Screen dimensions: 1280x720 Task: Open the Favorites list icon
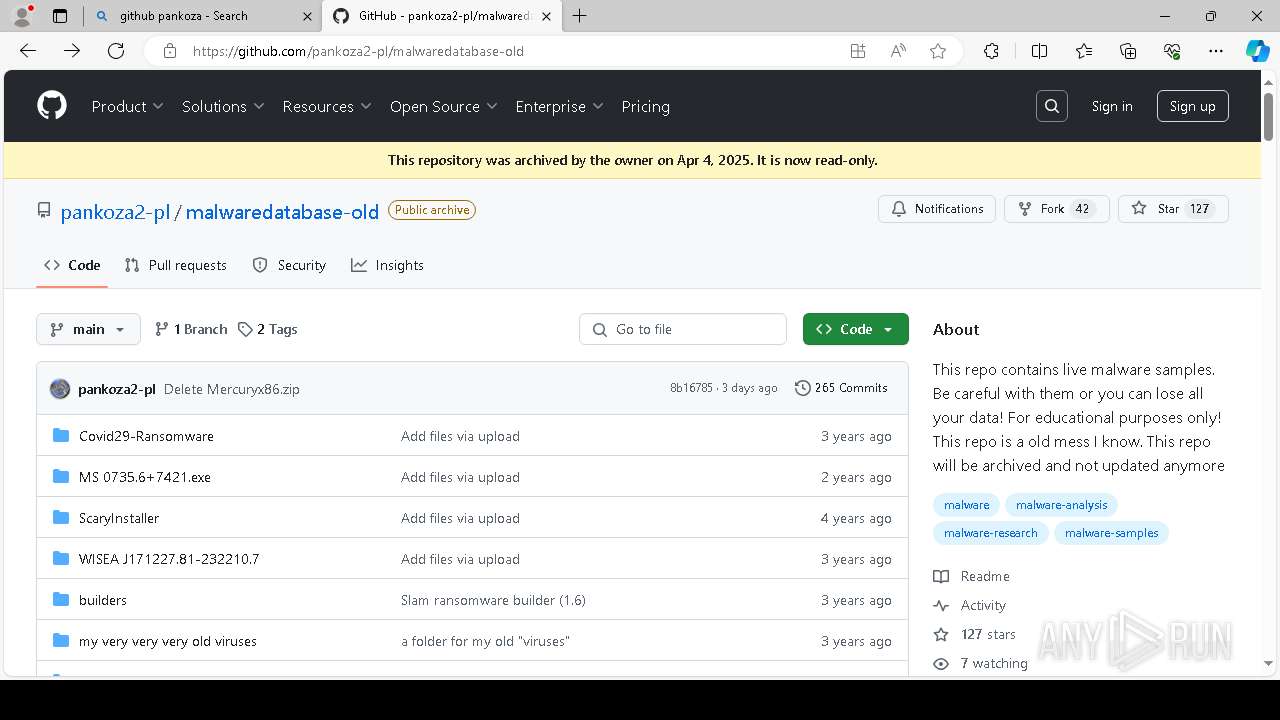coord(1084,51)
